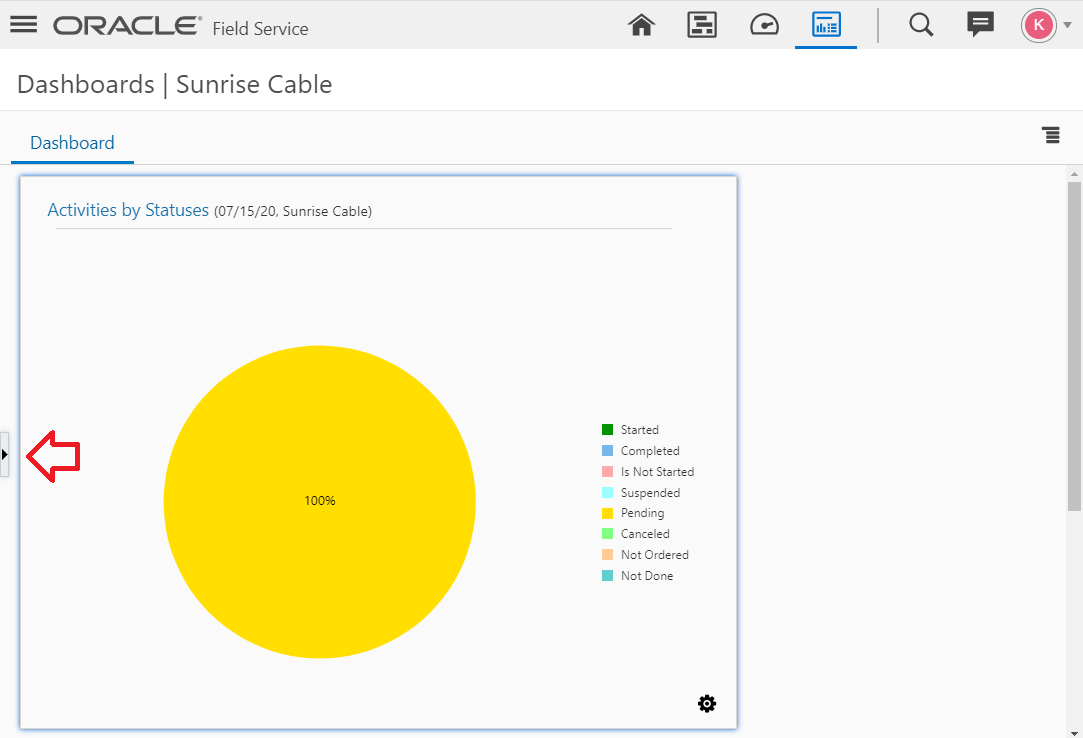The height and width of the screenshot is (738, 1083).
Task: Click the 'Pending' legend label
Action: point(642,513)
